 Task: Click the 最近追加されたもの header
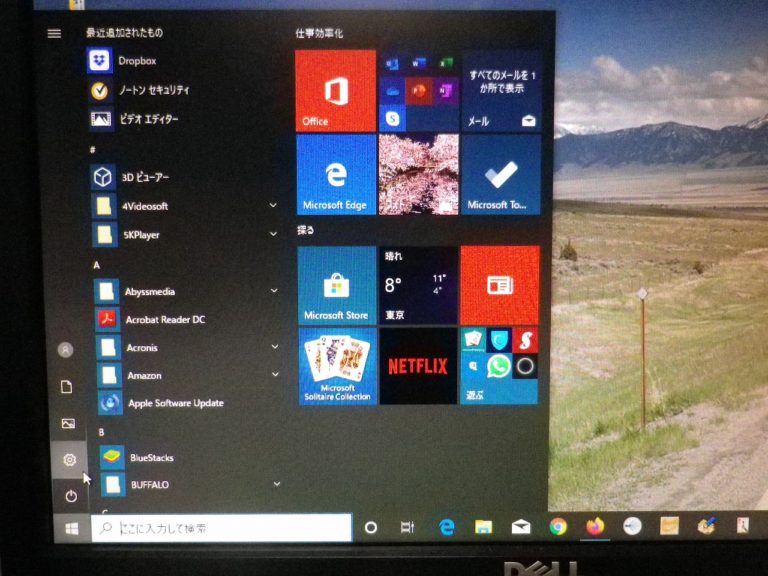click(124, 33)
